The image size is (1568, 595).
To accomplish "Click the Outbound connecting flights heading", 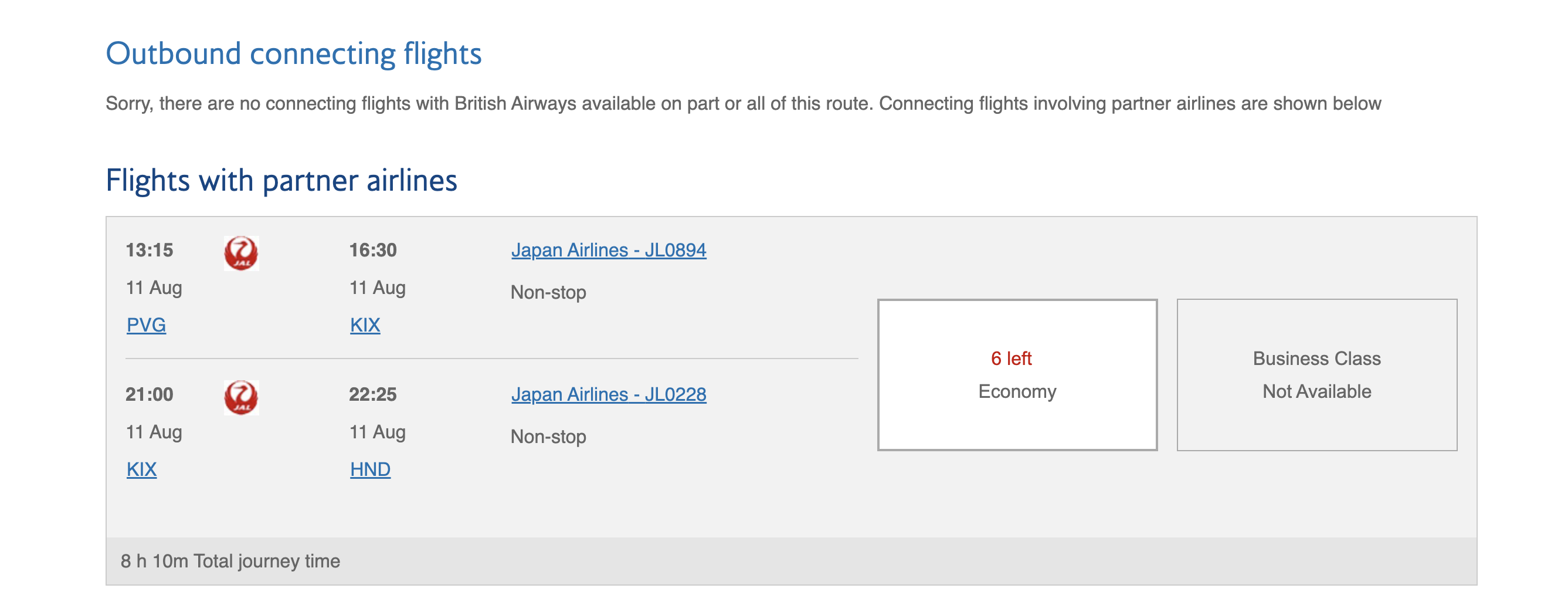I will [x=294, y=53].
